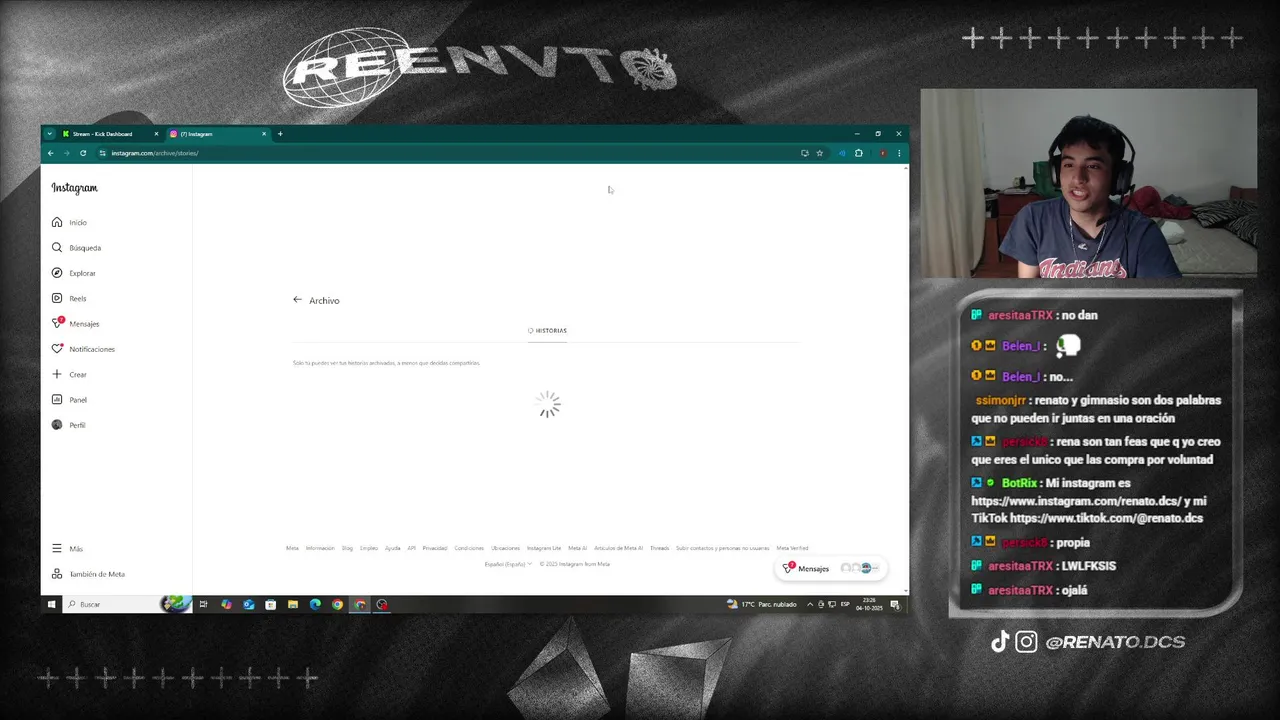Screen dimensions: 1280x720
Task: Expand the Español (España) language dropdown
Action: point(508,564)
